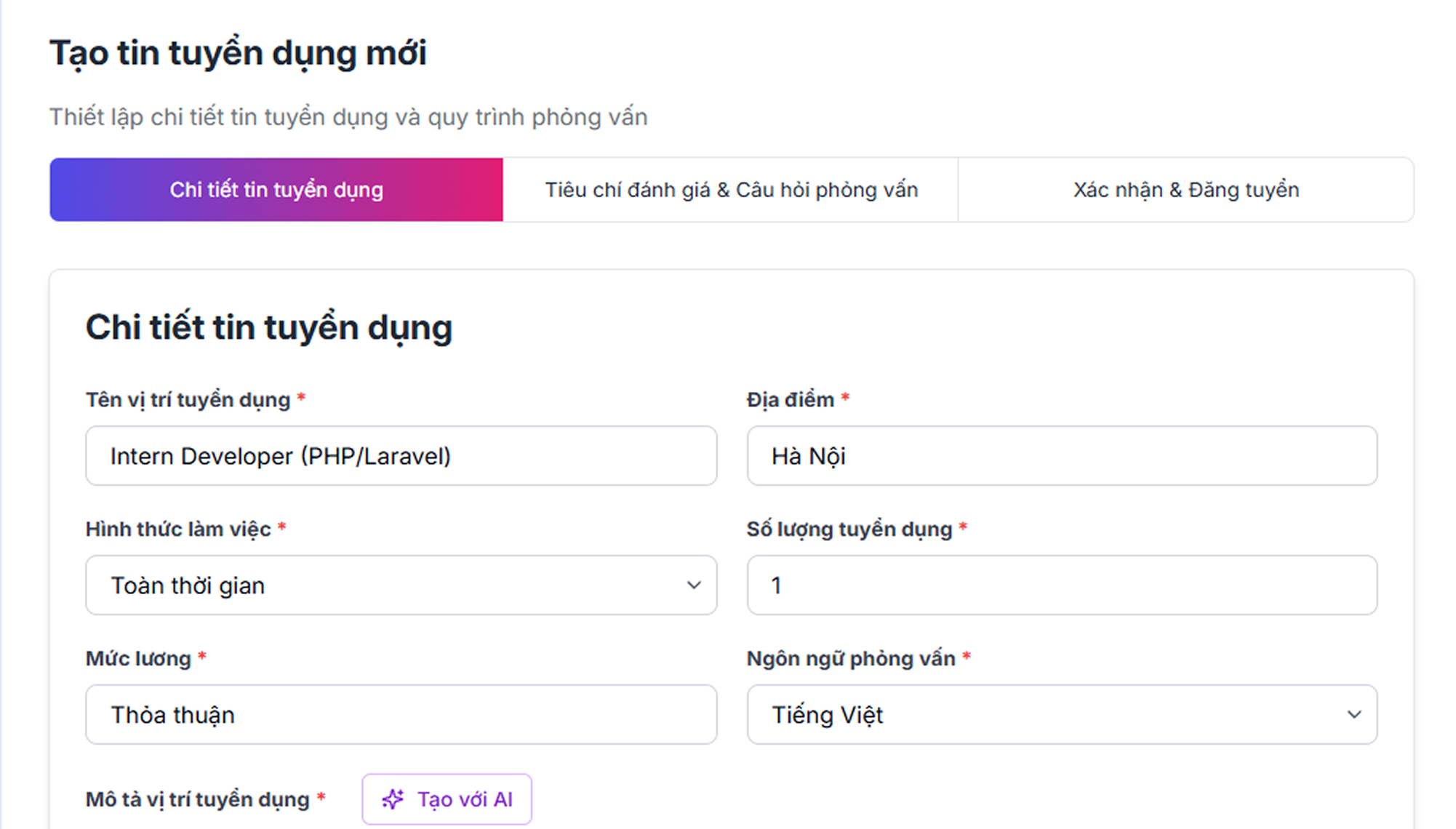Screen dimensions: 1456x829
Task: Click the Mức lương field with Thỏa thuận
Action: pyautogui.click(x=401, y=715)
